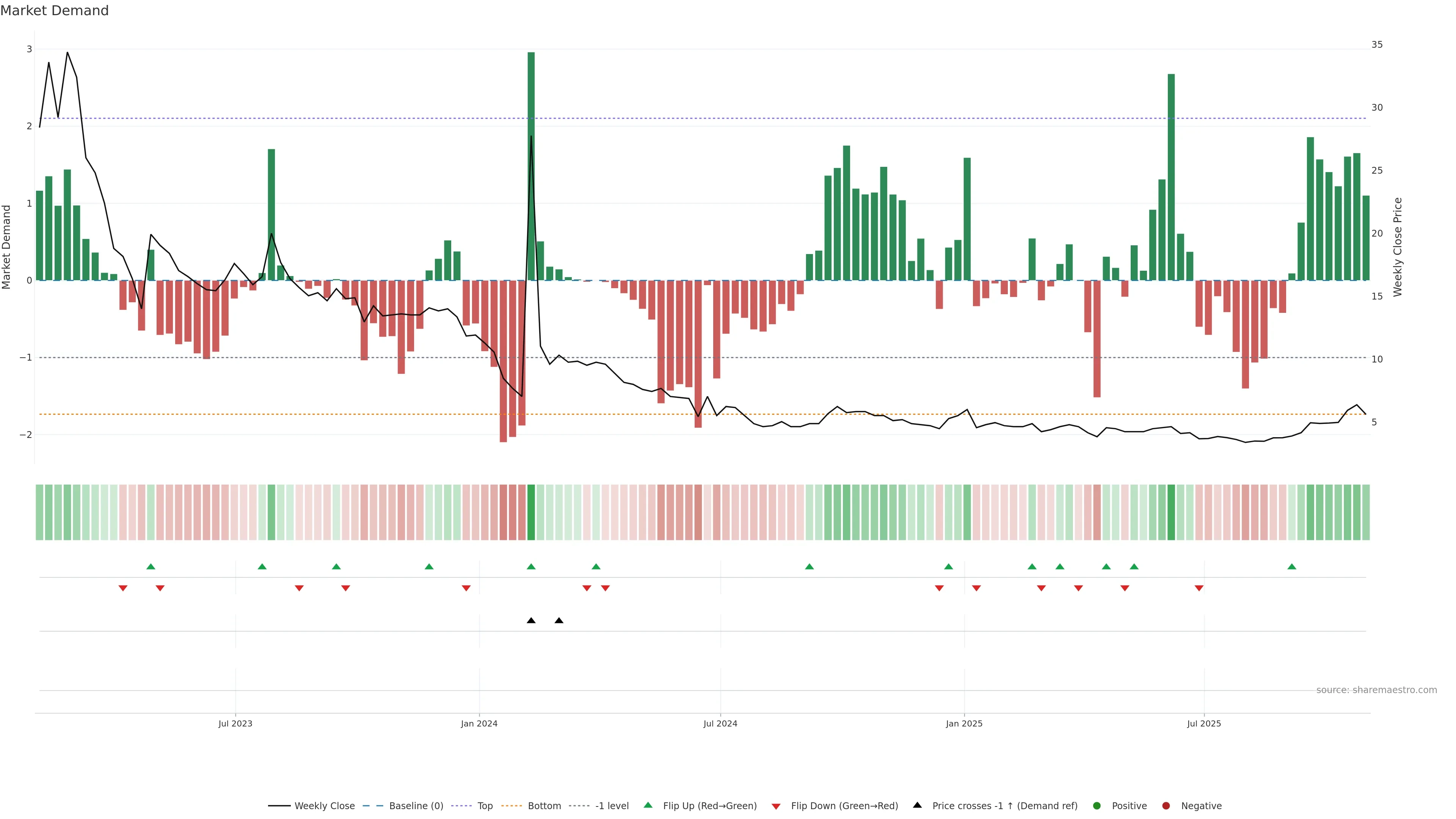Viewport: 1456px width, 819px height.
Task: Click the red Negative legend dot
Action: coord(1166,806)
